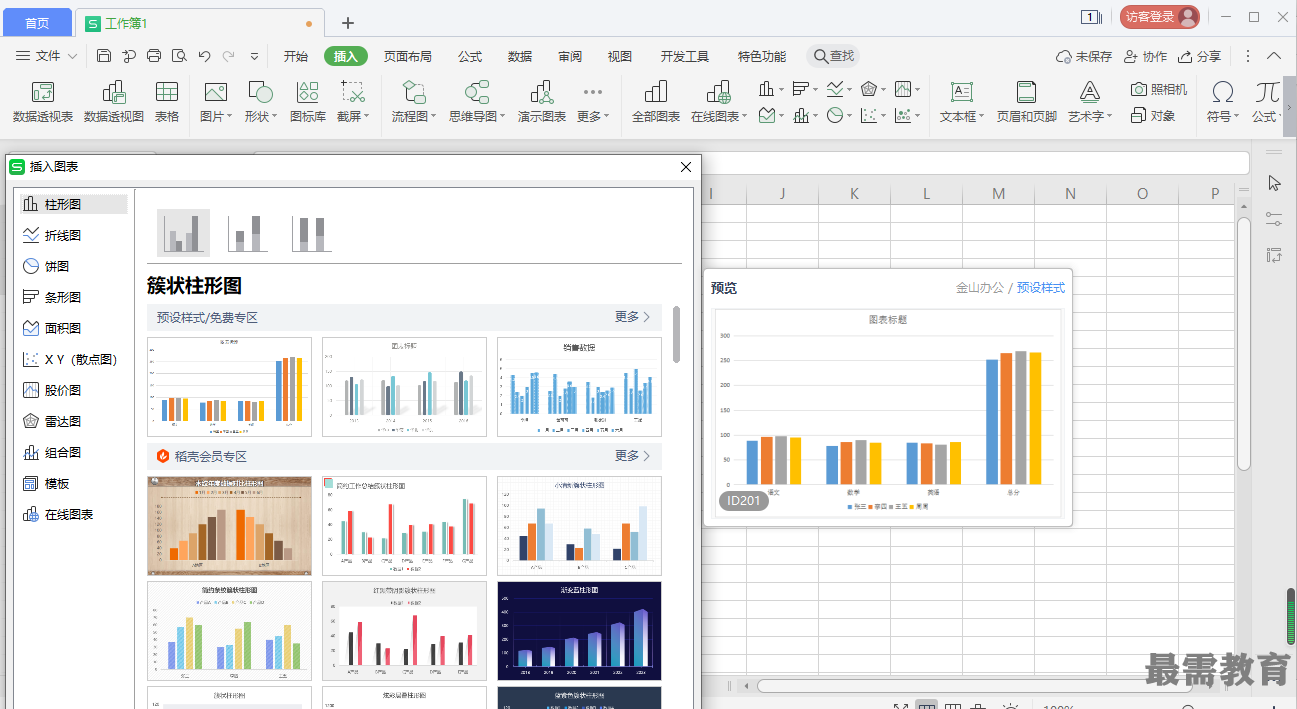This screenshot has width=1297, height=709.
Task: Switch to the 开始 ribbon tab
Action: tap(296, 57)
